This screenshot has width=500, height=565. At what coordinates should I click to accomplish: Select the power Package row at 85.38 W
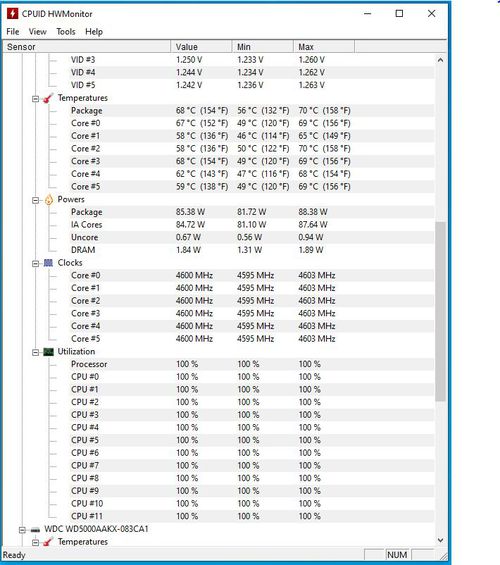[252, 212]
